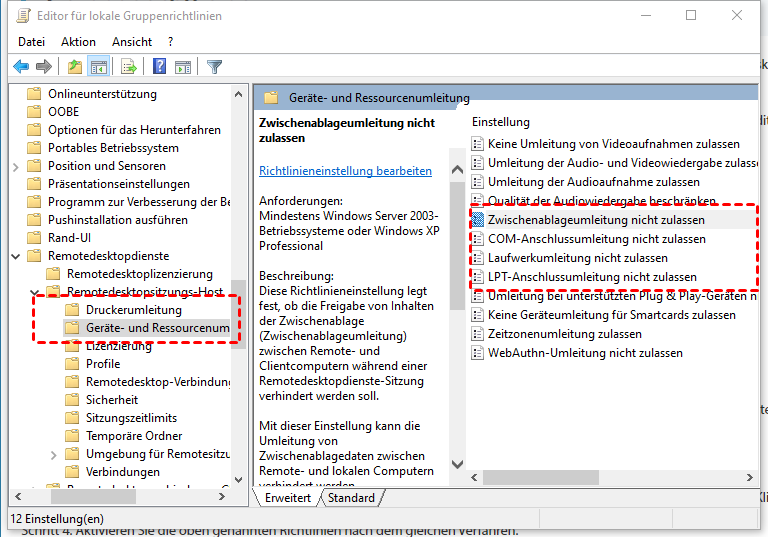Viewport: 768px width, 537px height.
Task: Open the question mark help menu
Action: (x=170, y=42)
